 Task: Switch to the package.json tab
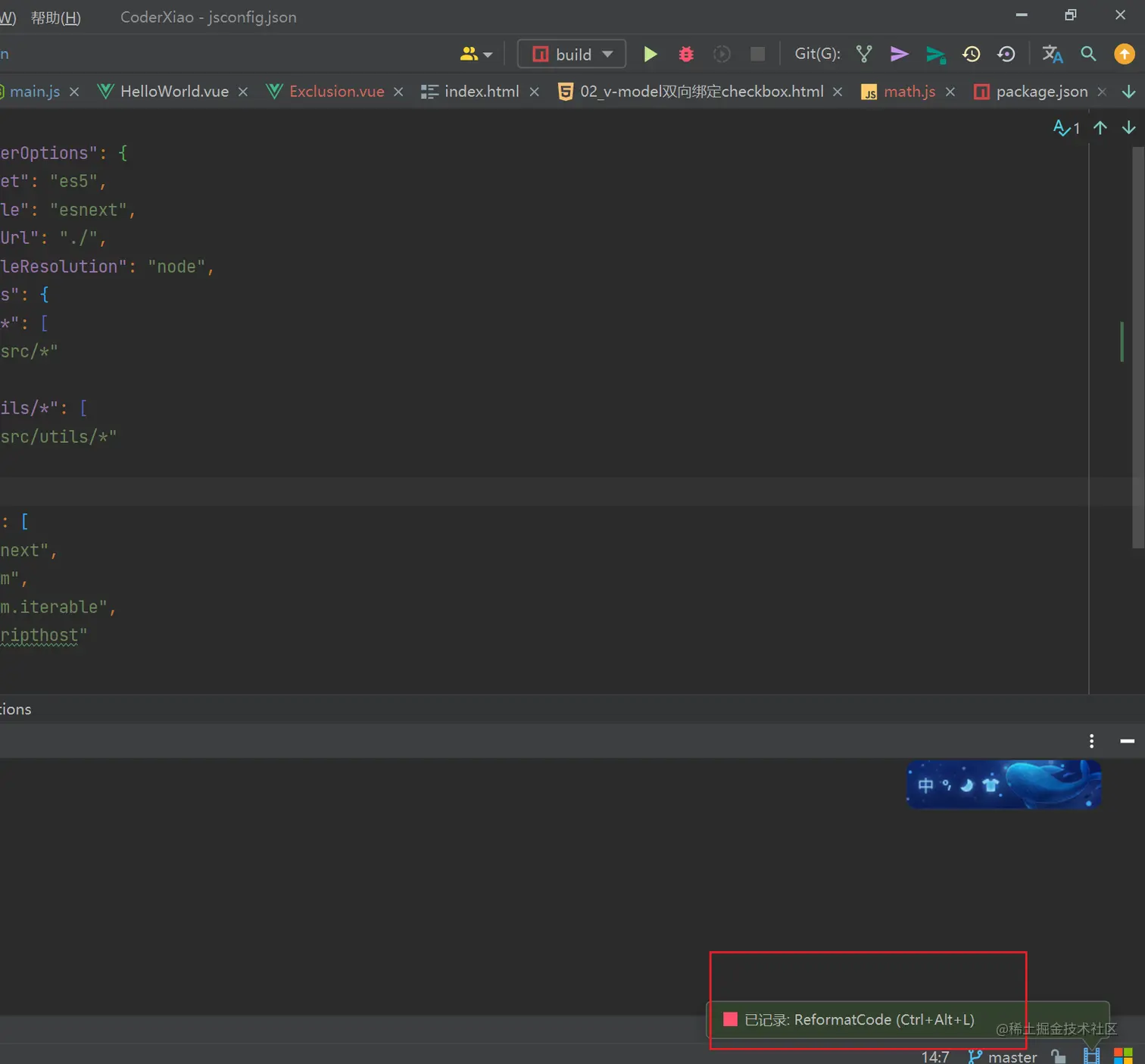coord(1041,92)
